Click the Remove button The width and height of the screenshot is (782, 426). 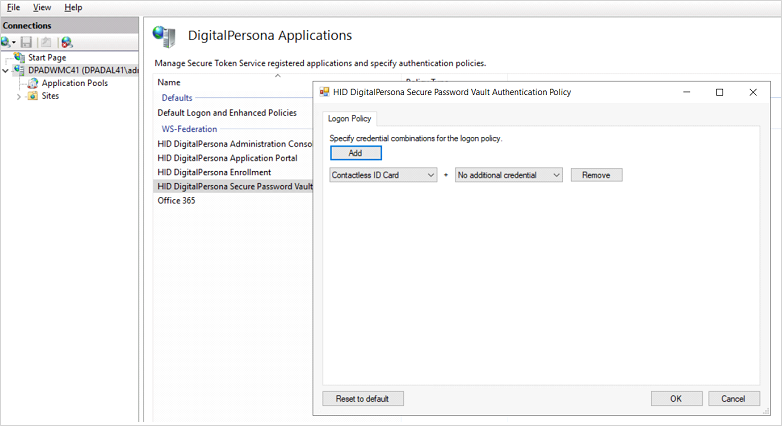click(x=596, y=175)
